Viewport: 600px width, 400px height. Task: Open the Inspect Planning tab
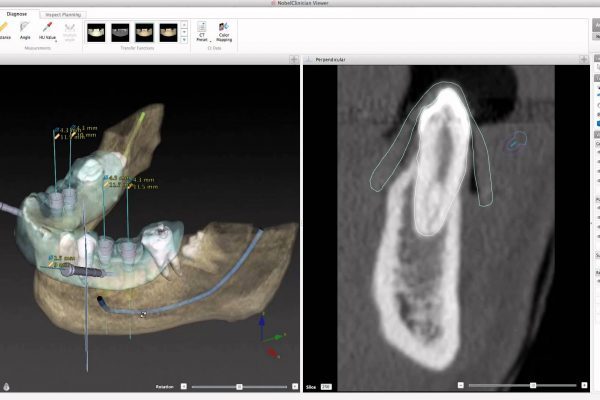[x=64, y=14]
